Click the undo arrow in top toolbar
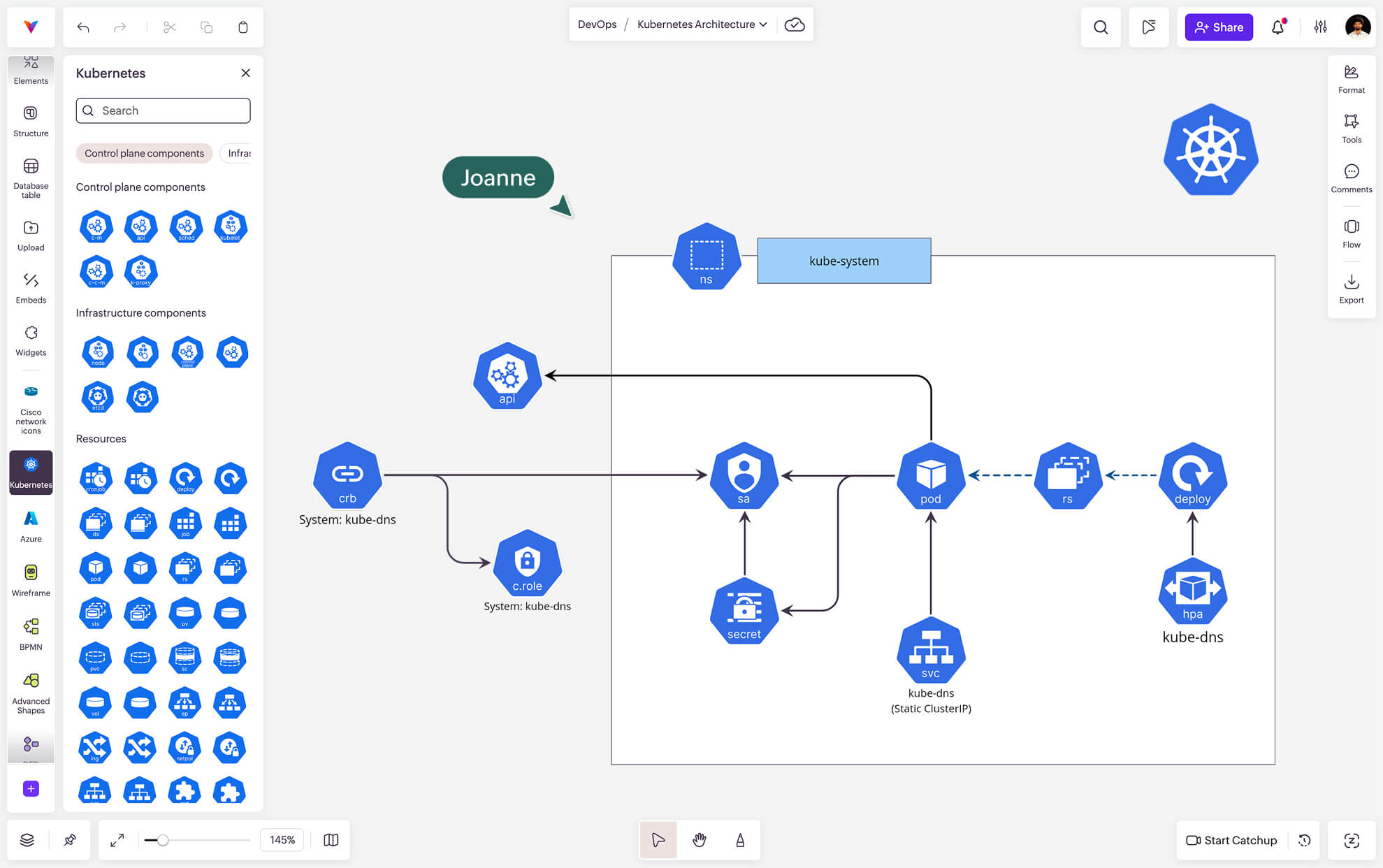This screenshot has height=868, width=1383. click(x=83, y=27)
